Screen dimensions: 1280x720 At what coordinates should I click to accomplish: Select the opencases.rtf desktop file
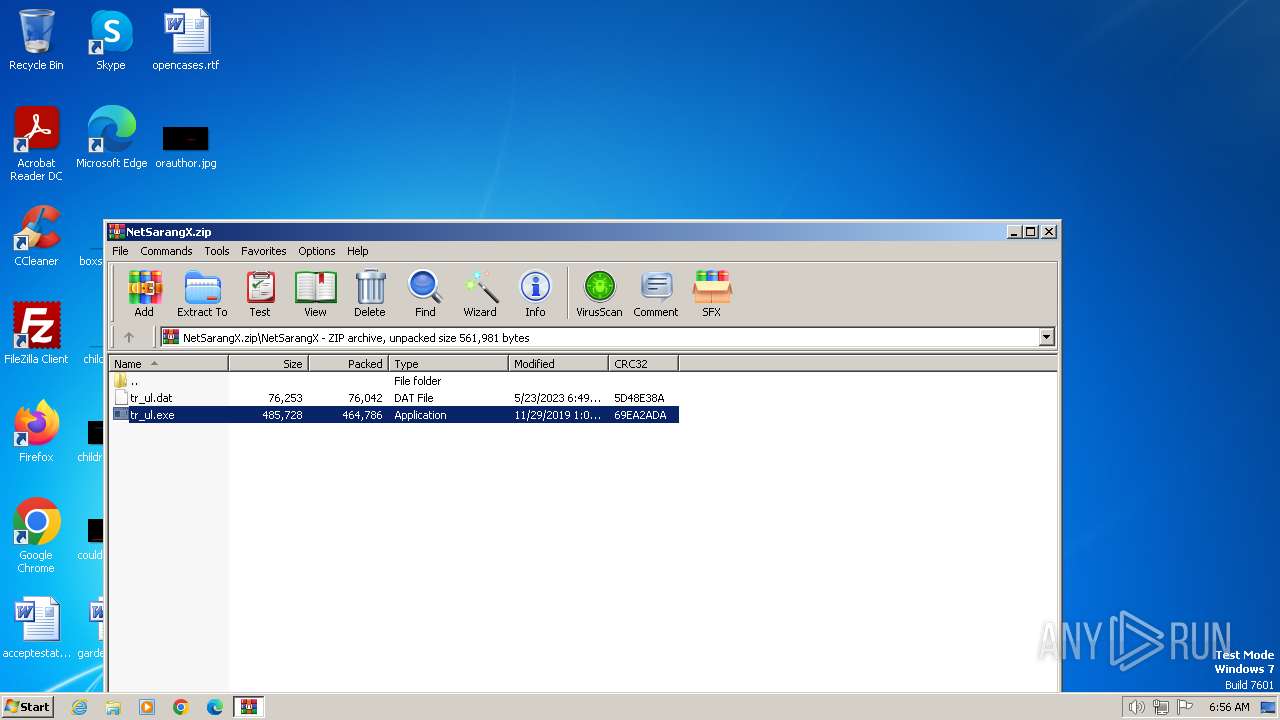(x=186, y=40)
